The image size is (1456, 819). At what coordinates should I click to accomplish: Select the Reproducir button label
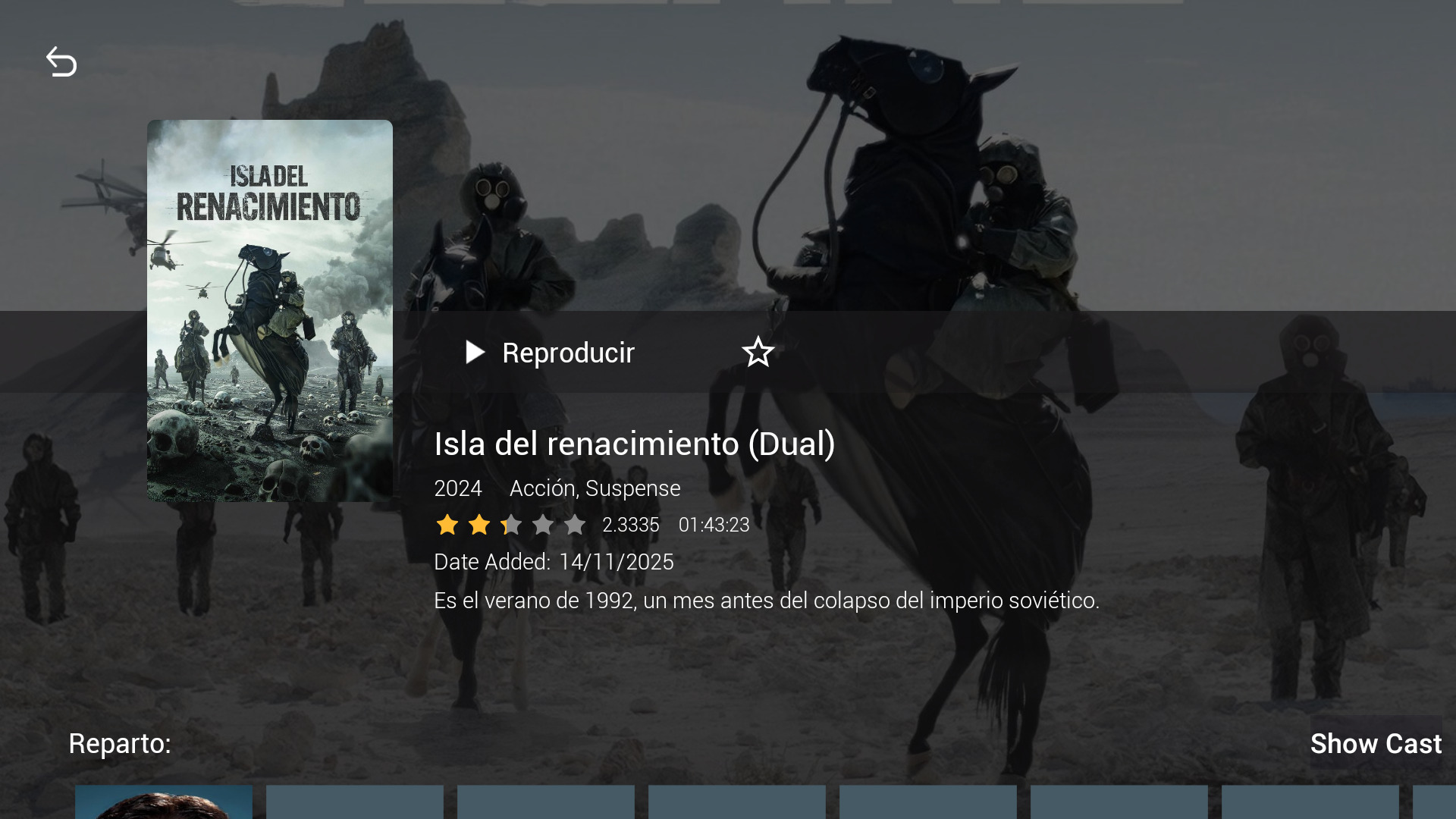(x=568, y=353)
